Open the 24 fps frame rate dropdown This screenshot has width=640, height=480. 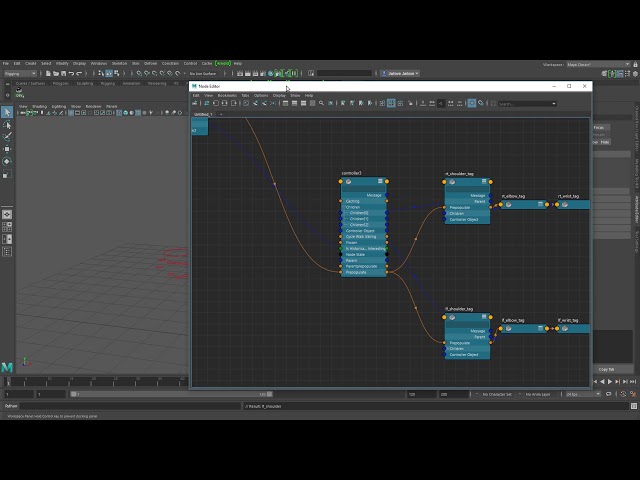click(x=583, y=394)
